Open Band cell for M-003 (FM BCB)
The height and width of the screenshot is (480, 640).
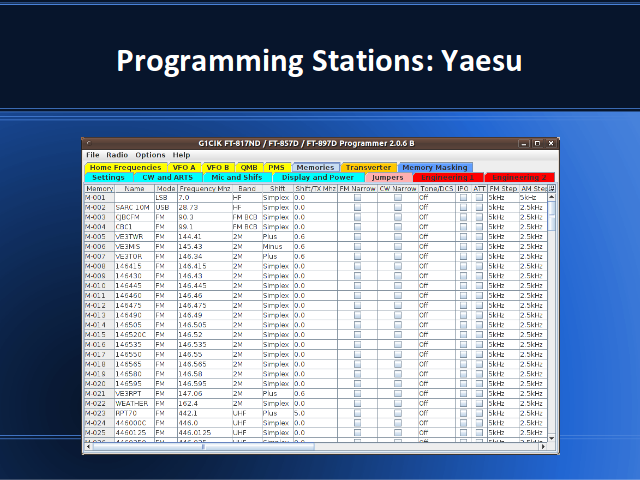[x=247, y=217]
